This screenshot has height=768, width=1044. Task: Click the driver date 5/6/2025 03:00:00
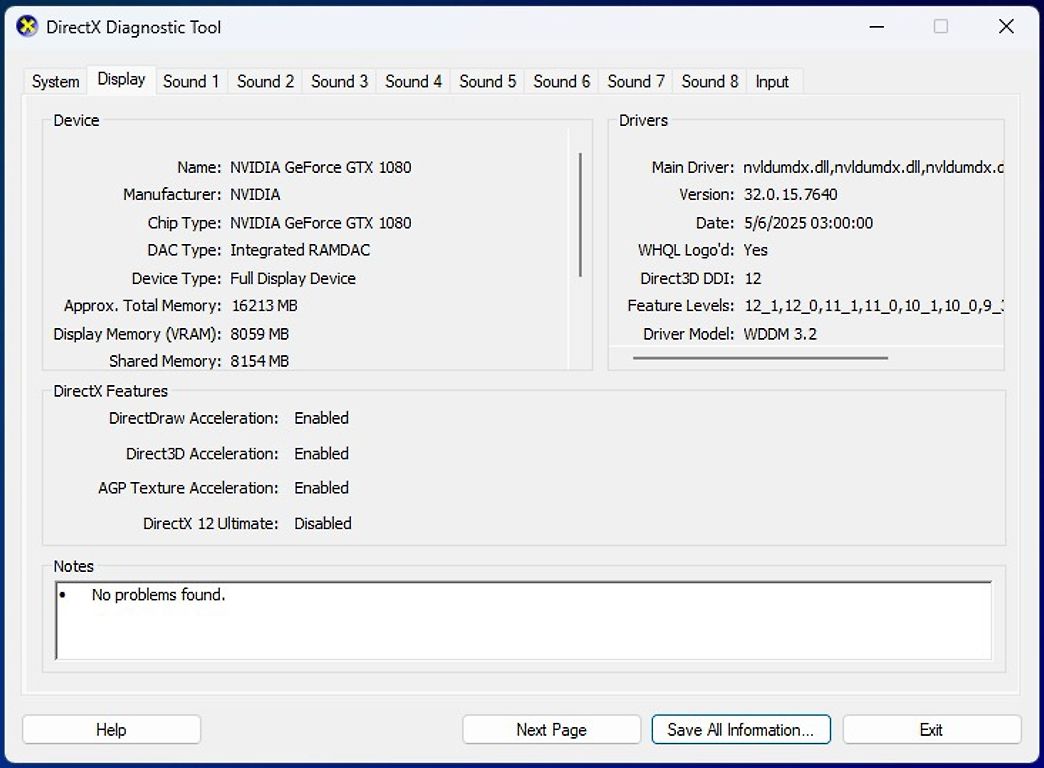point(808,222)
